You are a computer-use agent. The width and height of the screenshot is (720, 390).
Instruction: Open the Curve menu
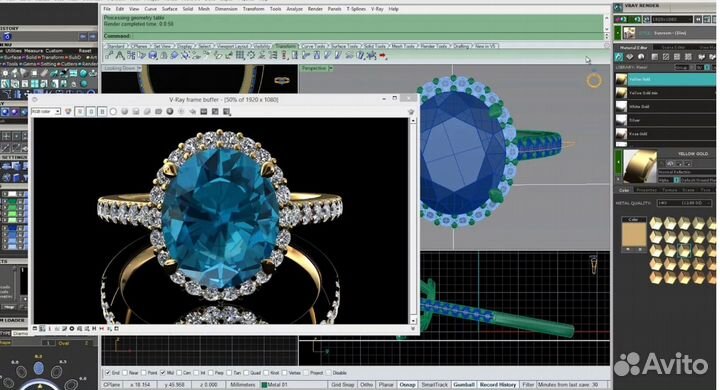point(151,9)
